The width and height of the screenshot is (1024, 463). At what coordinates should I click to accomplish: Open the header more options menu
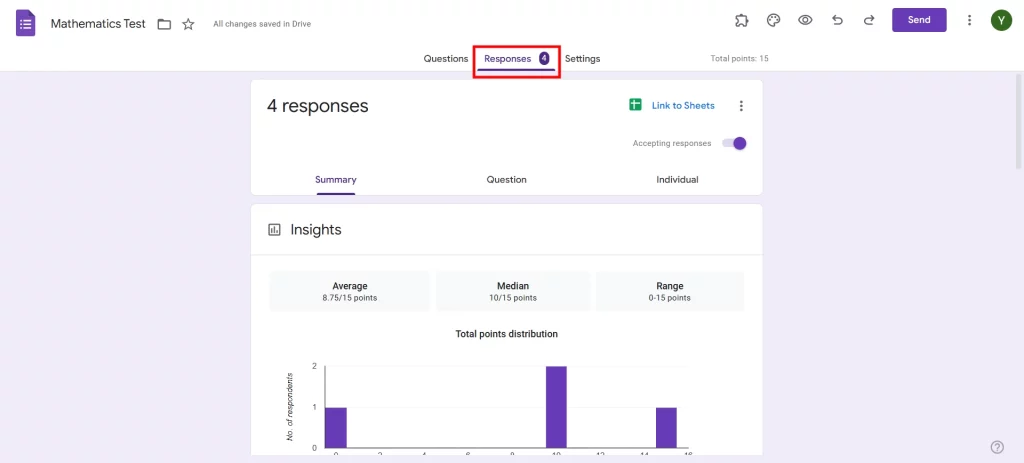pyautogui.click(x=969, y=20)
